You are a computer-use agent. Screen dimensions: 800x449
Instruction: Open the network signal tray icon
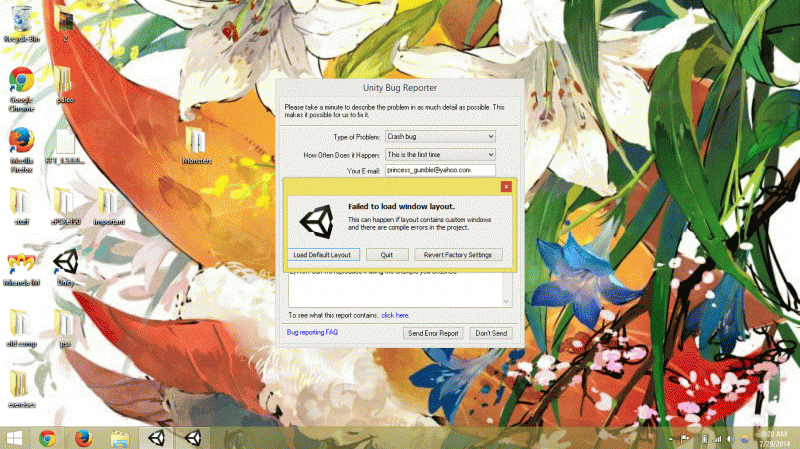pyautogui.click(x=717, y=439)
